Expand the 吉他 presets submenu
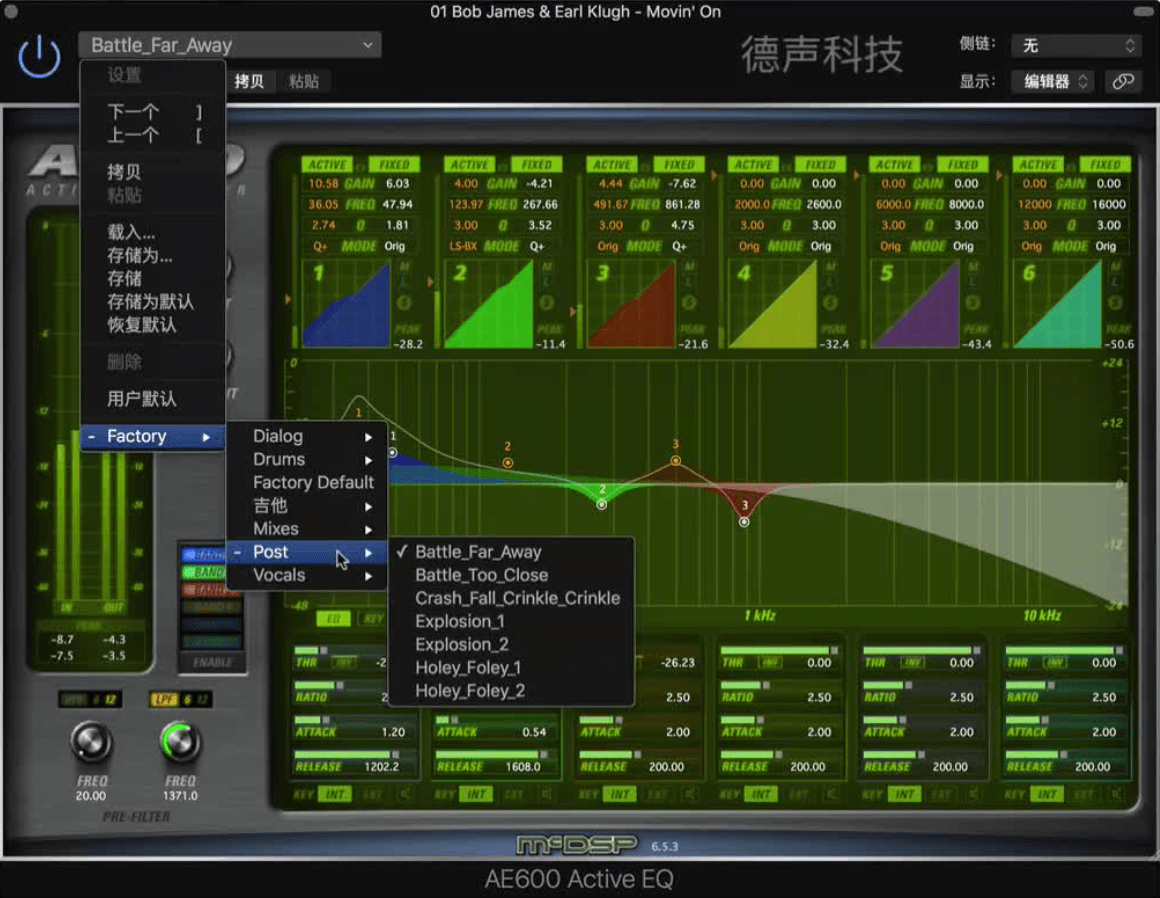 307,506
